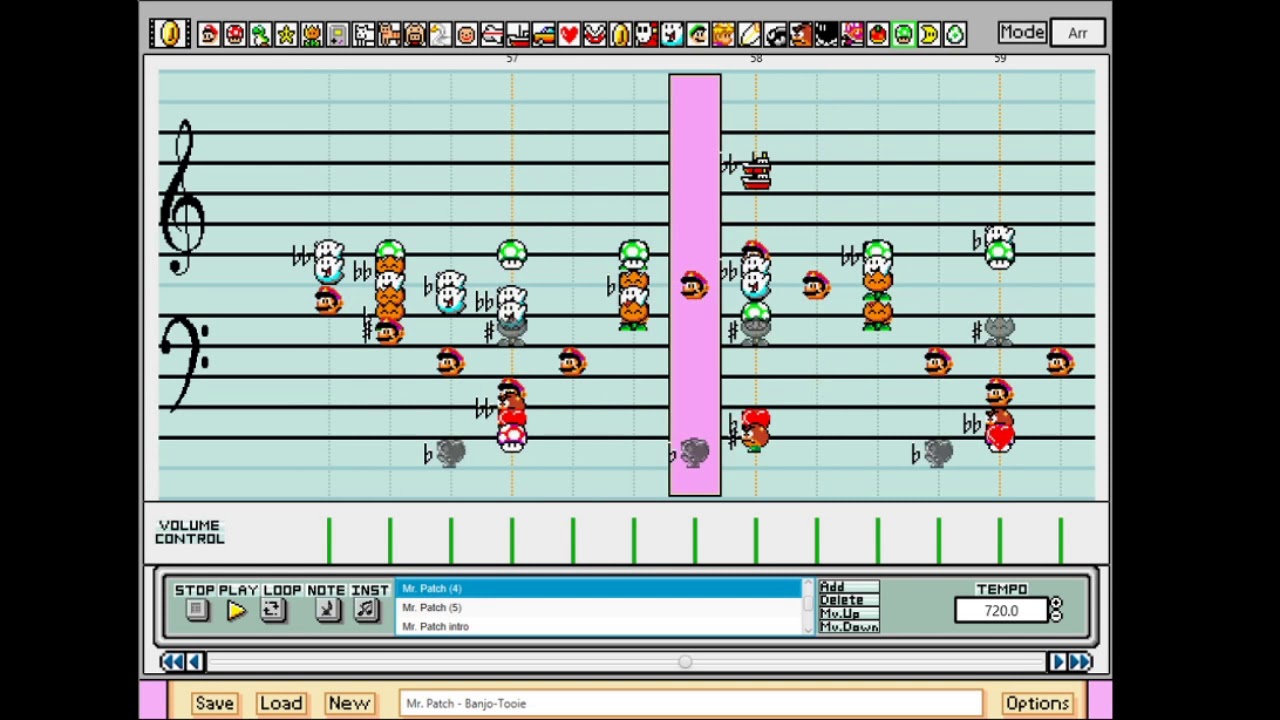Click the Load button
1280x720 pixels.
tap(281, 703)
